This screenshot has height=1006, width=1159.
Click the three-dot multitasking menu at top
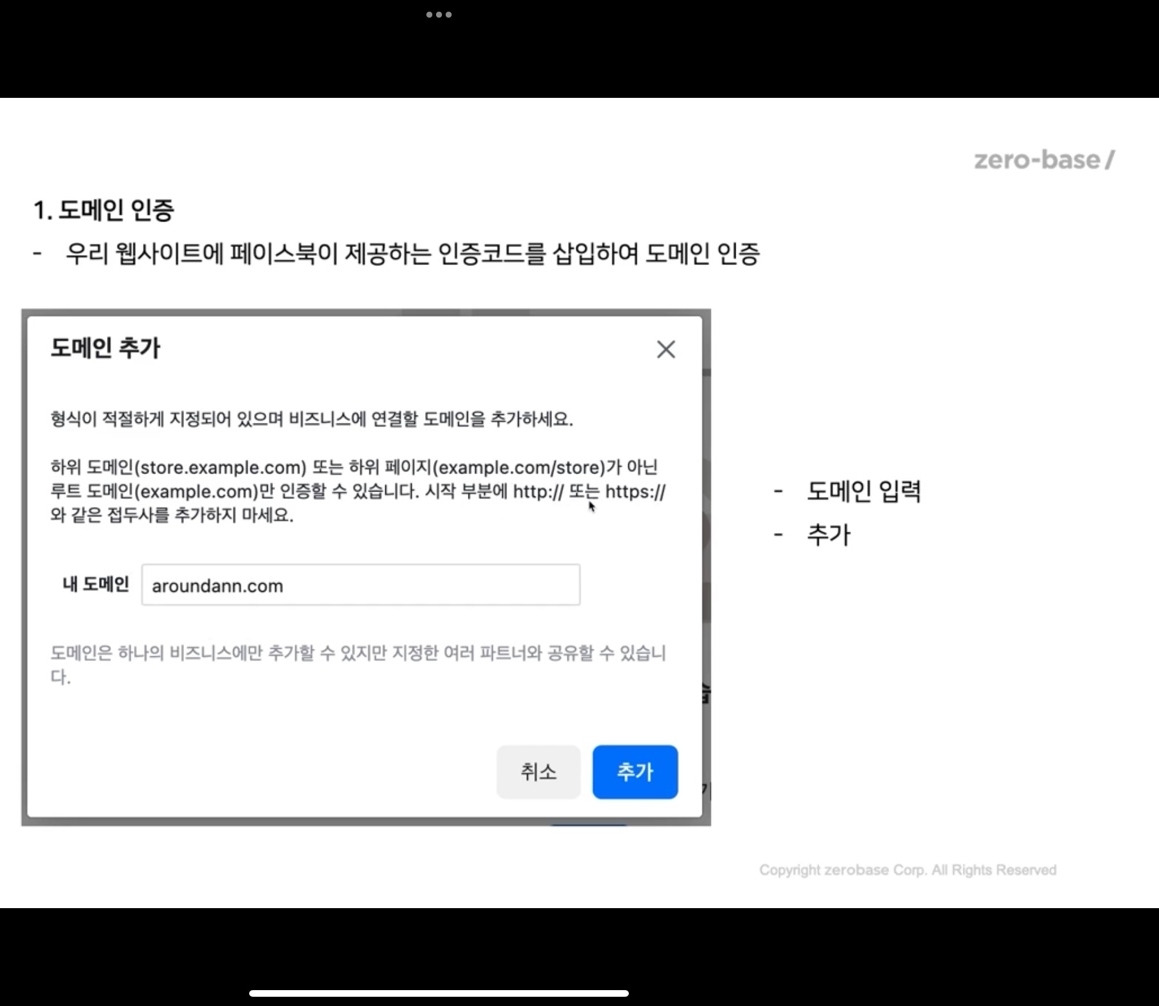click(x=438, y=14)
